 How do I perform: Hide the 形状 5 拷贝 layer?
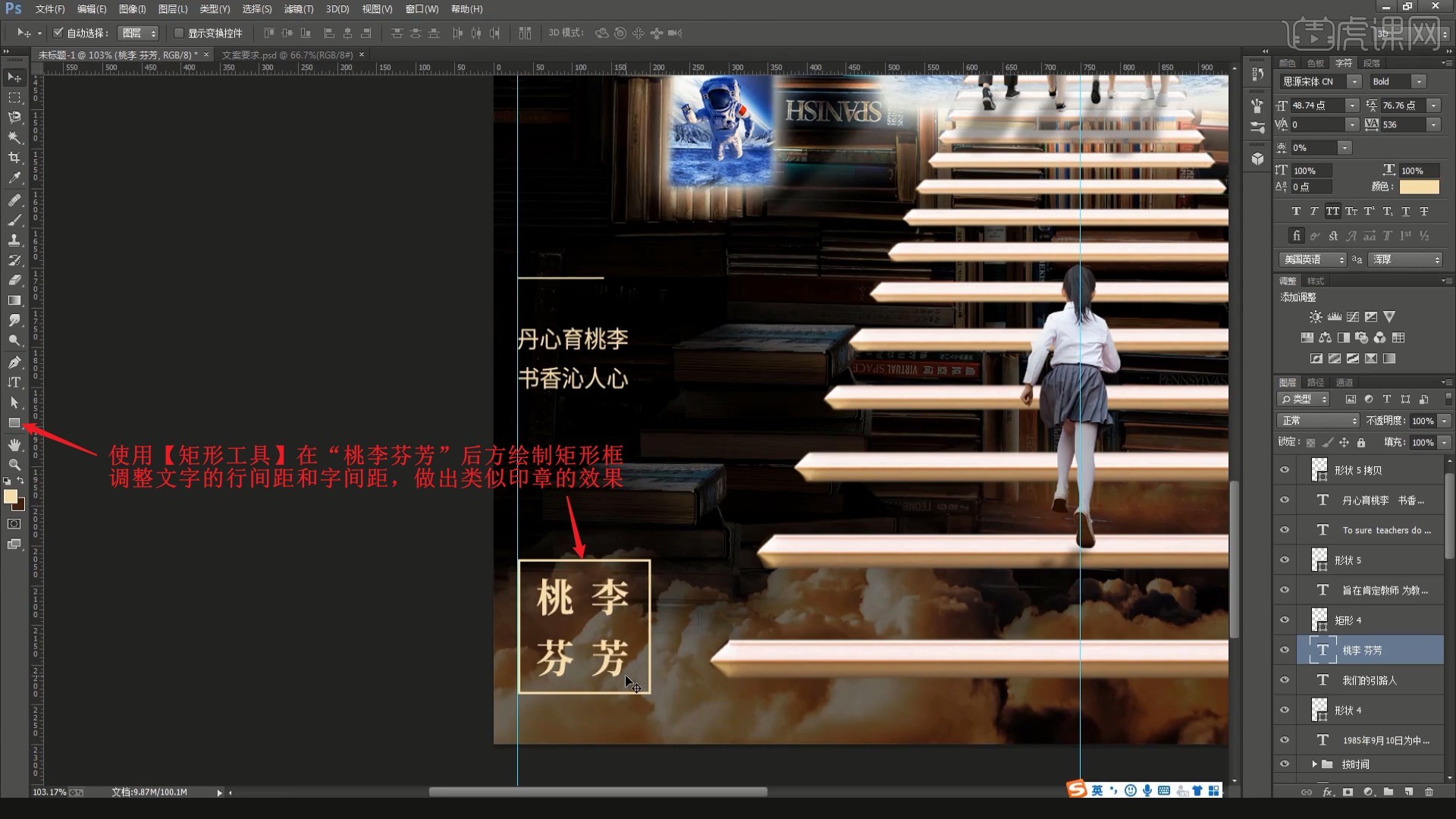point(1284,469)
